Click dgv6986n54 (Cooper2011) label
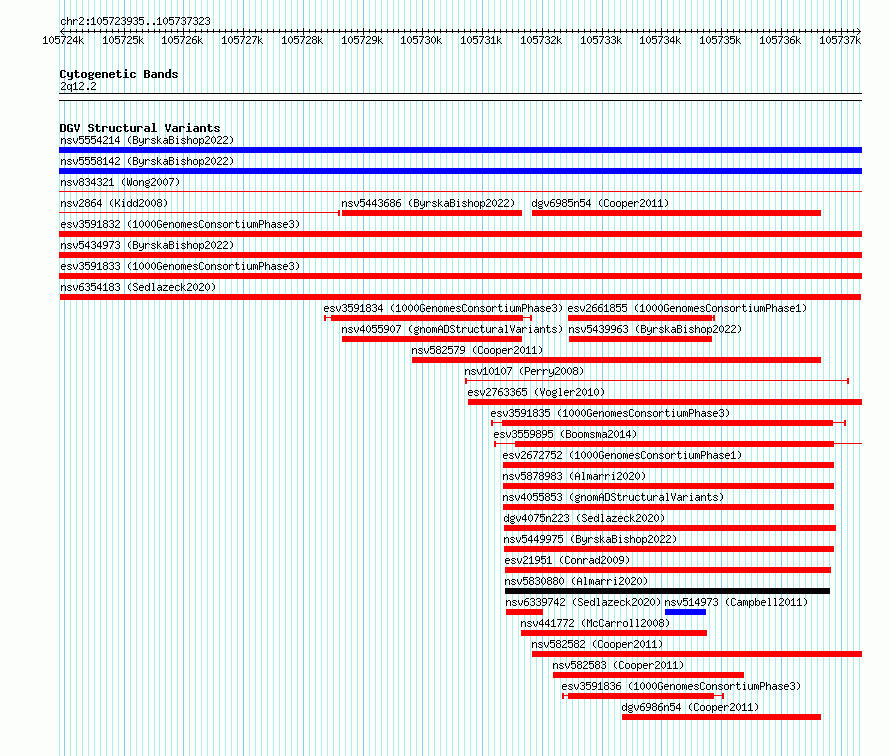 (x=690, y=707)
